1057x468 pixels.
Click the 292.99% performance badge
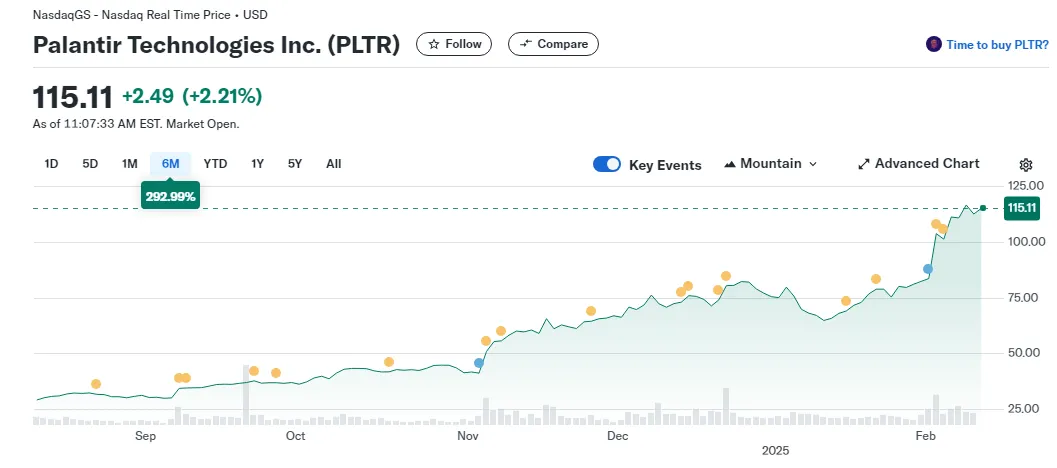[x=171, y=196]
